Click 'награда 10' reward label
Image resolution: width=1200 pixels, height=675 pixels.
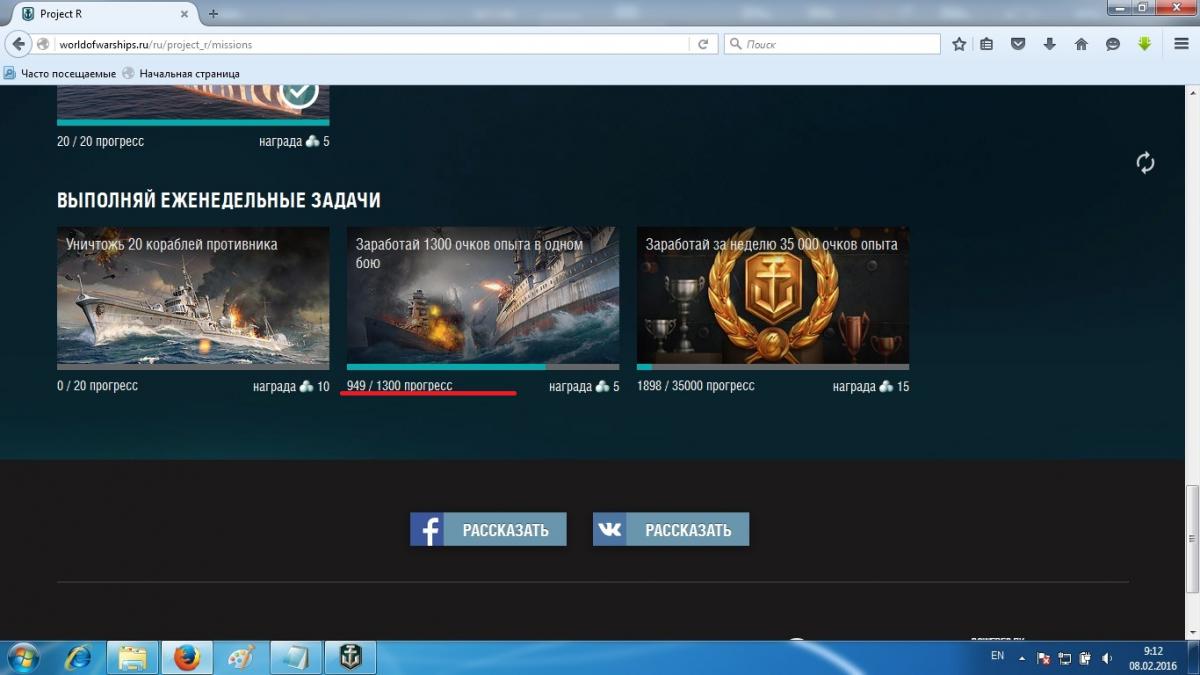tap(291, 387)
